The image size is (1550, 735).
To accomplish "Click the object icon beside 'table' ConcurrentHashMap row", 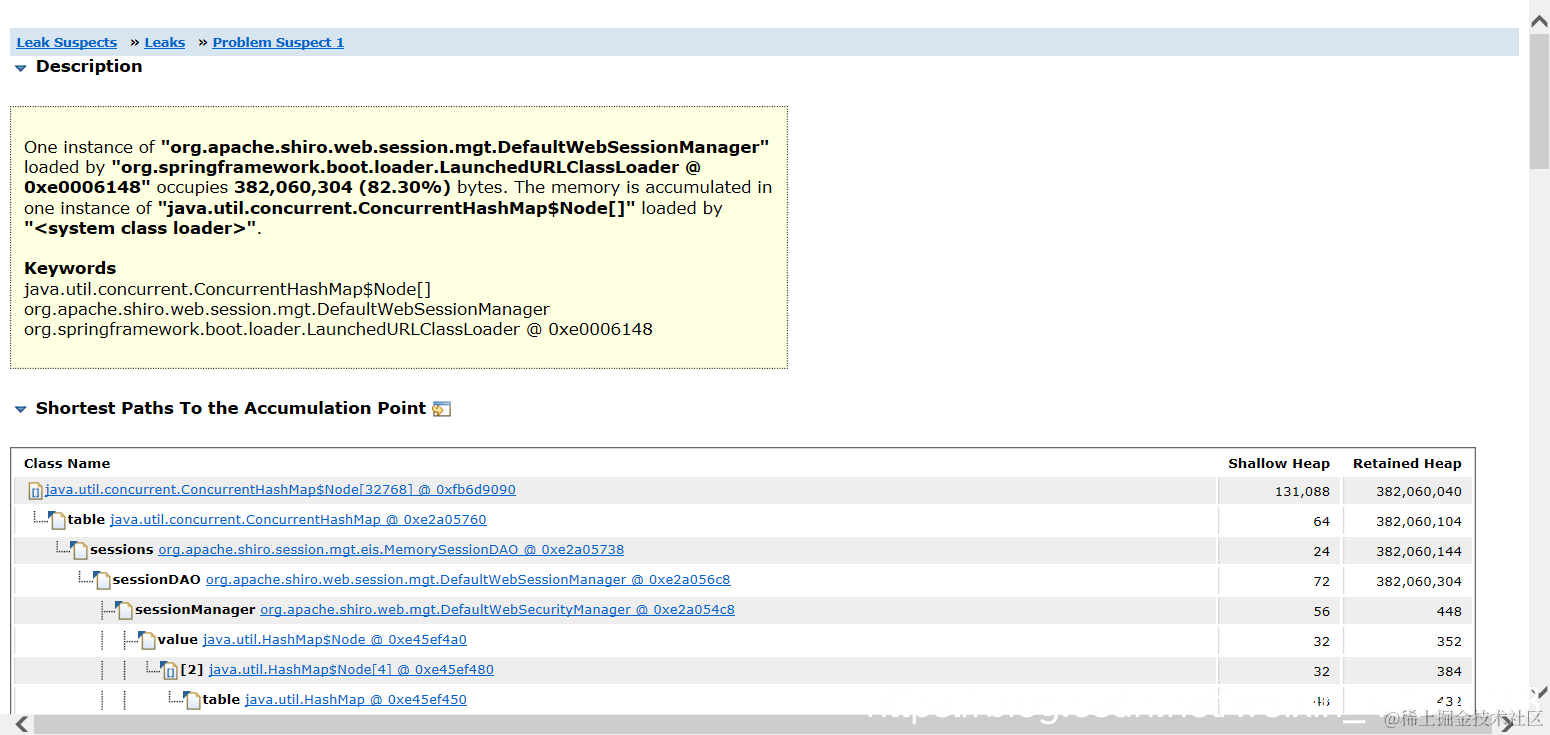I will point(58,520).
